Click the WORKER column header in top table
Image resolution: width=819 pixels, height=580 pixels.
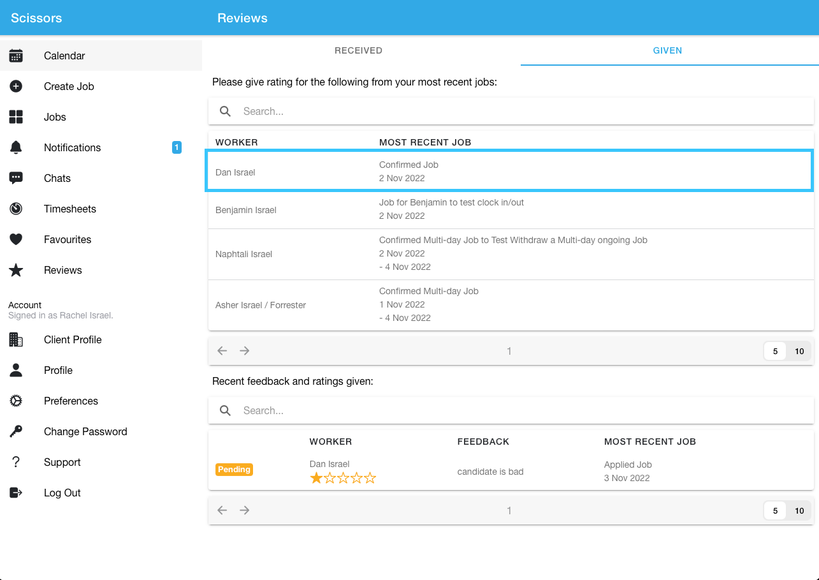(x=237, y=142)
